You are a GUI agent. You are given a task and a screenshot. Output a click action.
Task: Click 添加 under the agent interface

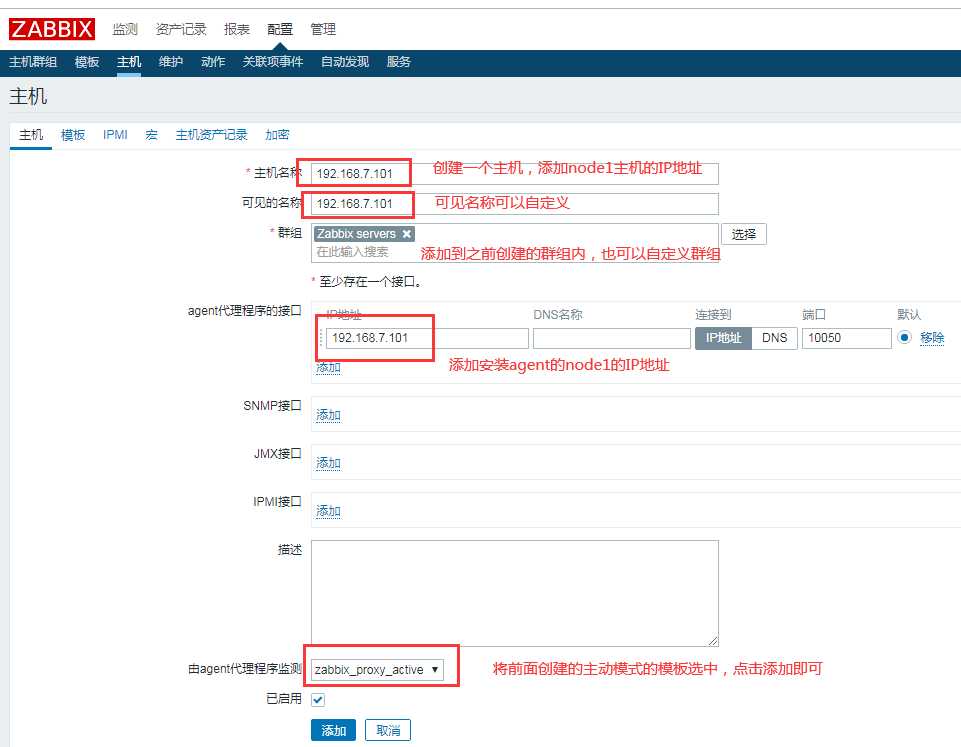coord(328,367)
